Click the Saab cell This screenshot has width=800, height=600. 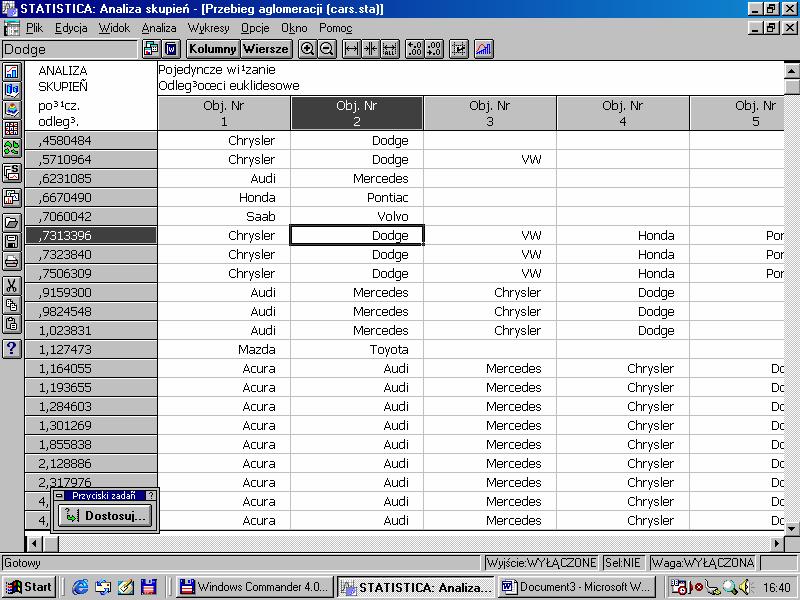[x=224, y=216]
